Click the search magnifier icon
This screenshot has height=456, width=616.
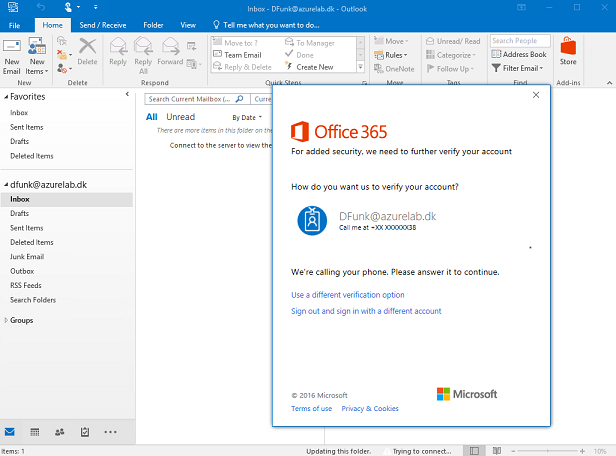pyautogui.click(x=239, y=99)
